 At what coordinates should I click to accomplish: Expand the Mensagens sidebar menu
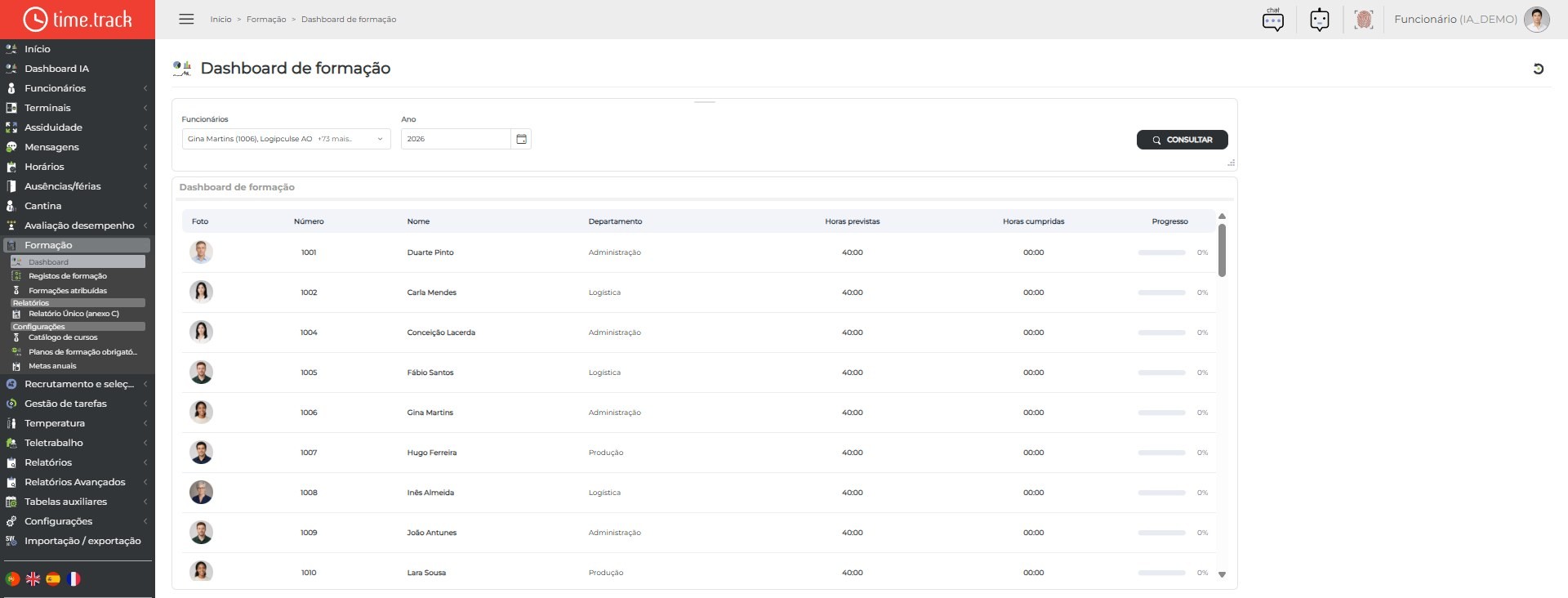pyautogui.click(x=78, y=147)
